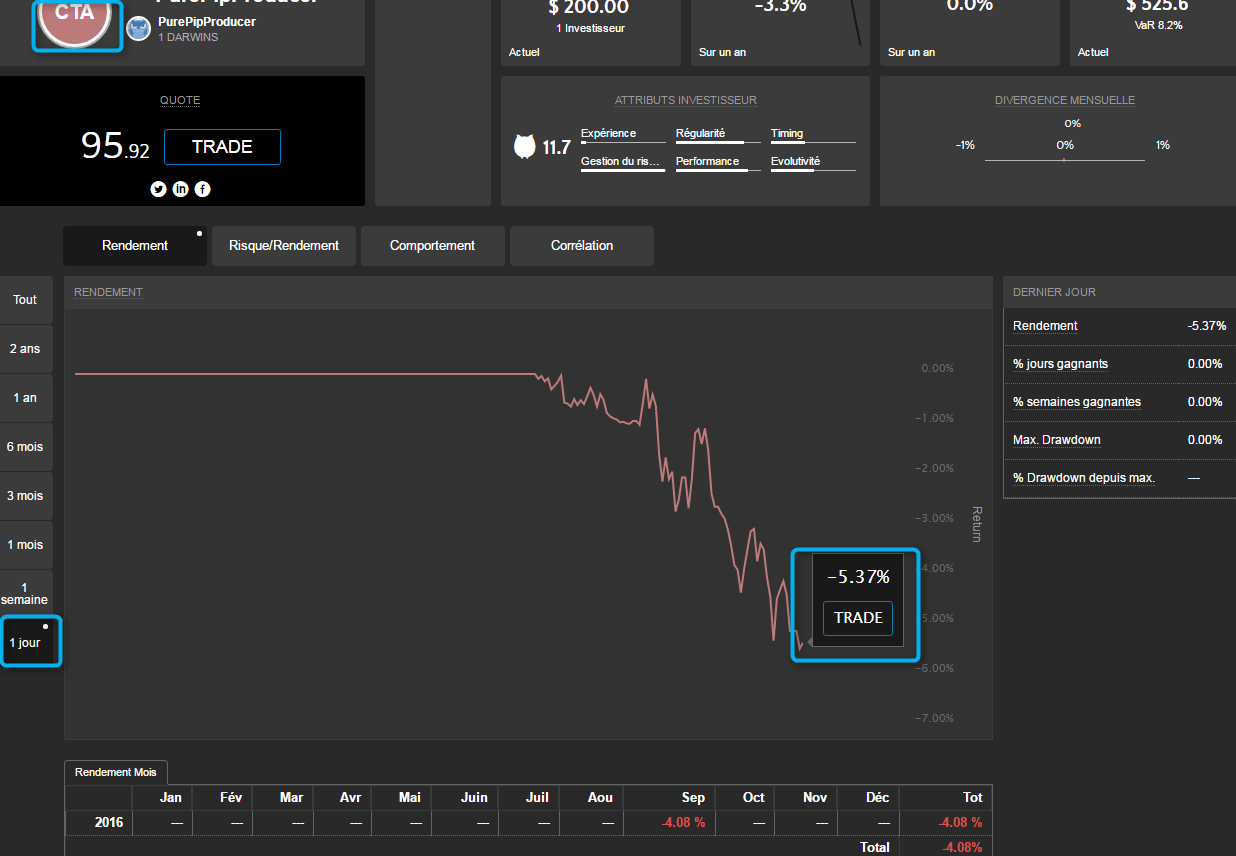
Task: Click the Attributs Investisseur heading
Action: 686,100
